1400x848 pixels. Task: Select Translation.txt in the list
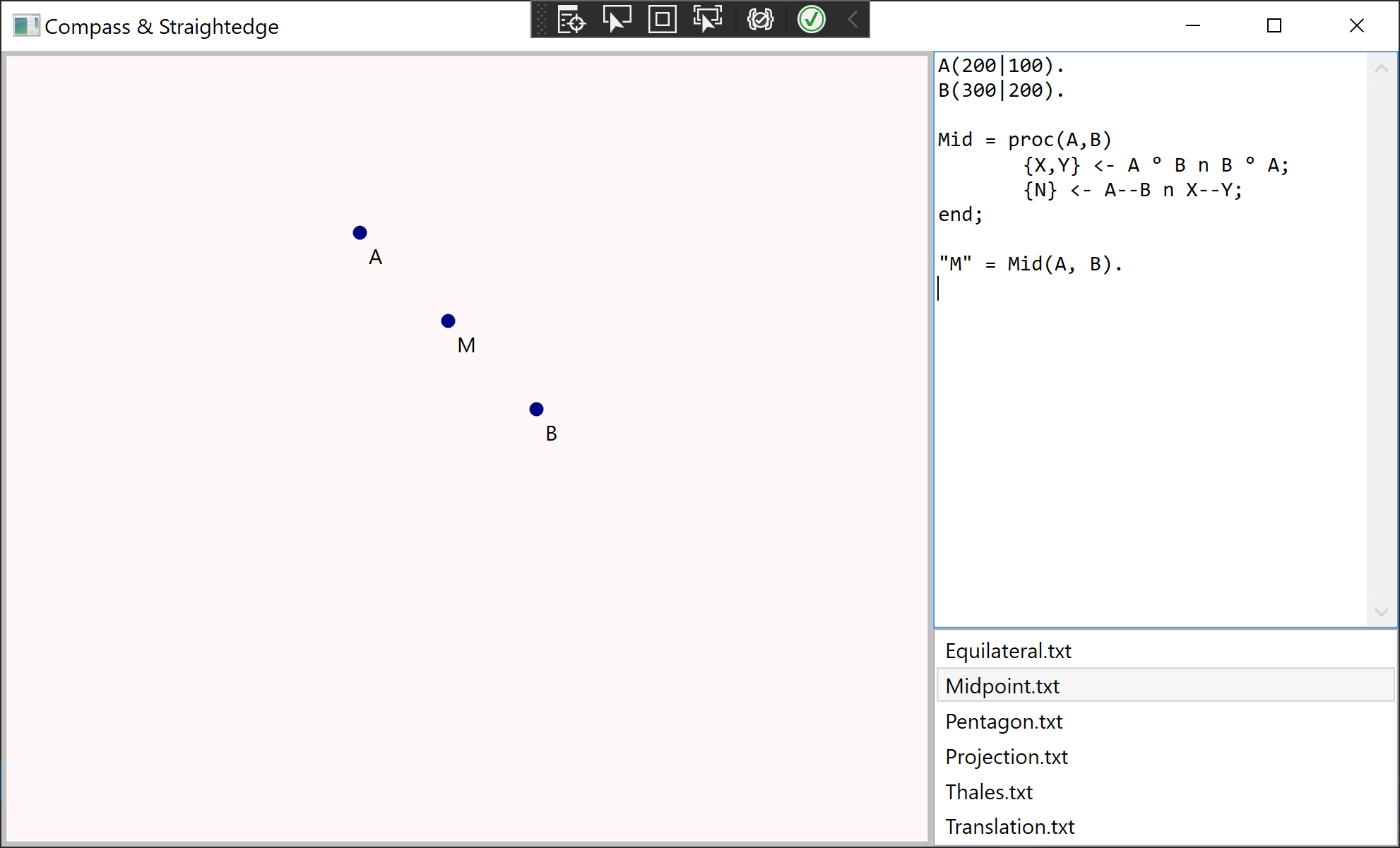(x=1009, y=827)
